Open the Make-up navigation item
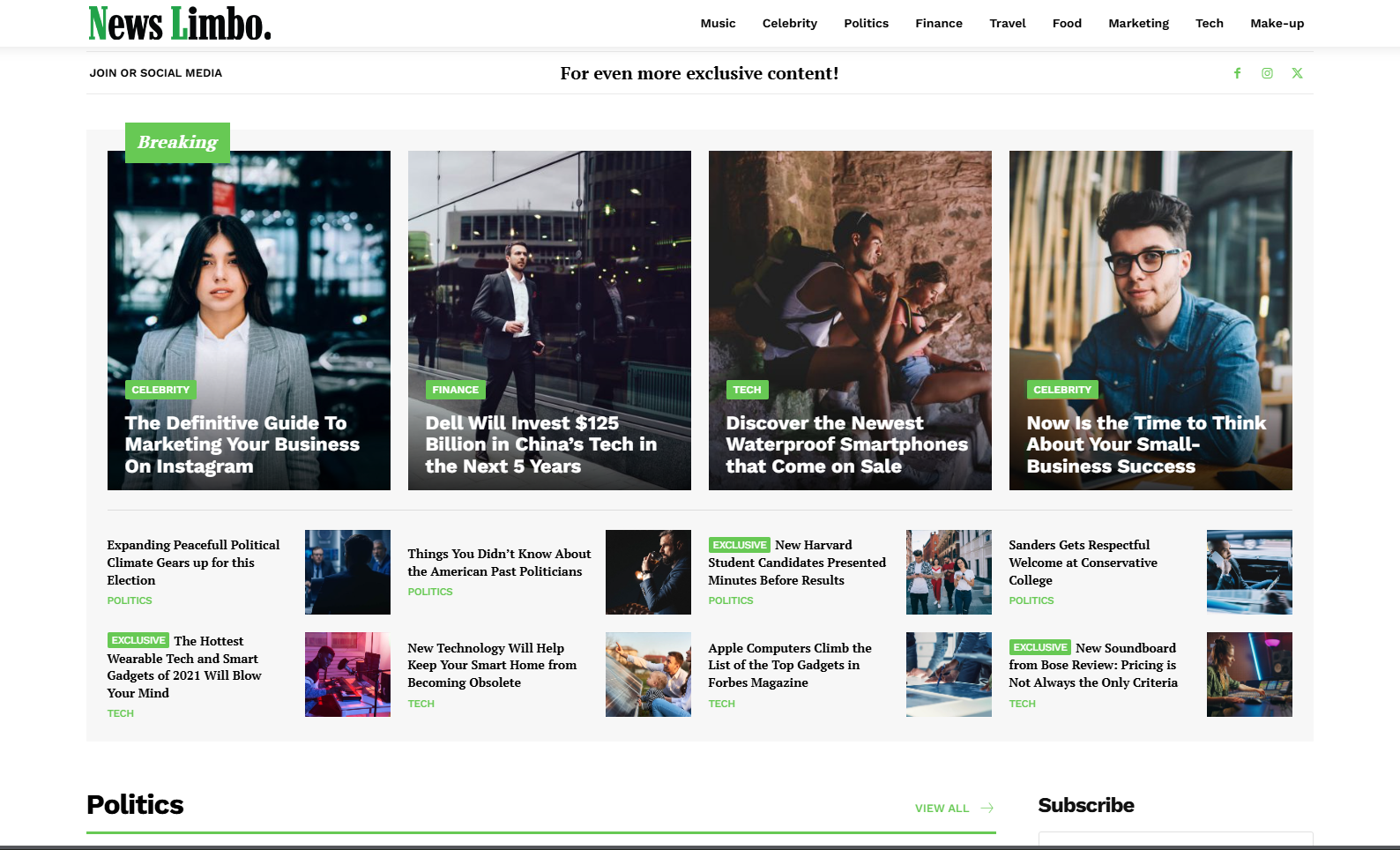This screenshot has height=850, width=1400. 1277,24
